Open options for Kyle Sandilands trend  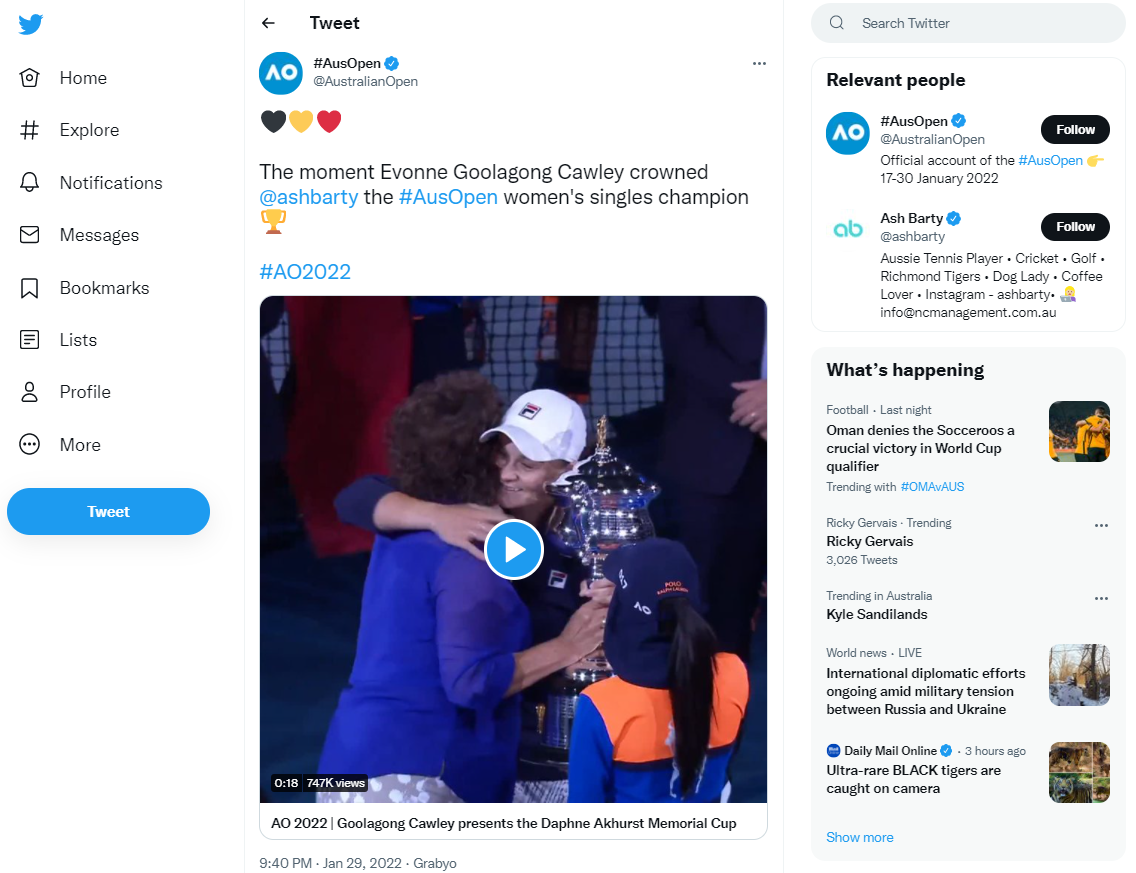click(1101, 598)
